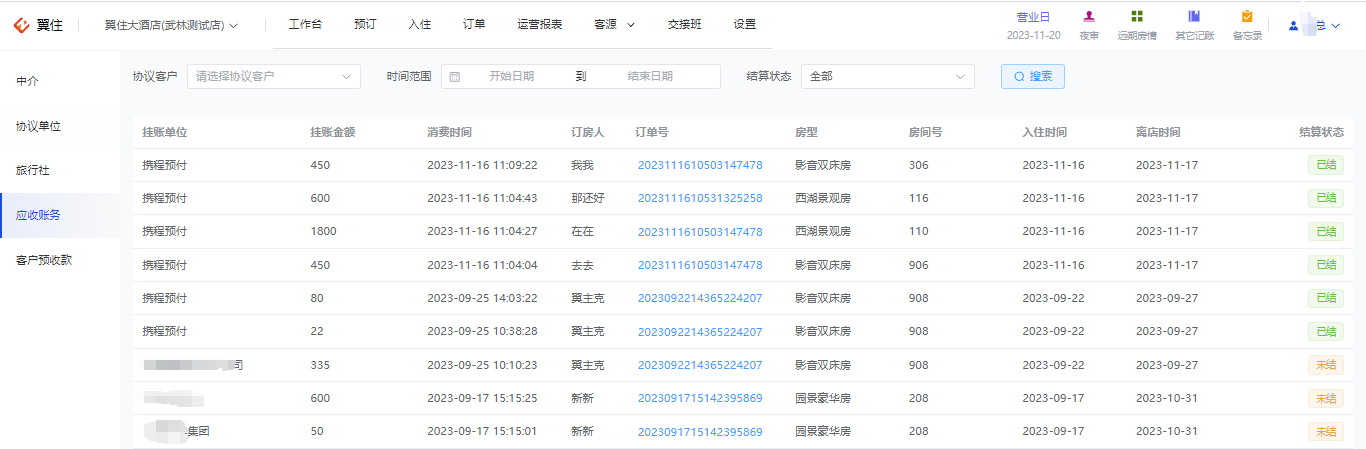Image resolution: width=1366 pixels, height=449 pixels.
Task: Click consumption time 2023-11-16 11:09:22
Action: click(x=482, y=165)
